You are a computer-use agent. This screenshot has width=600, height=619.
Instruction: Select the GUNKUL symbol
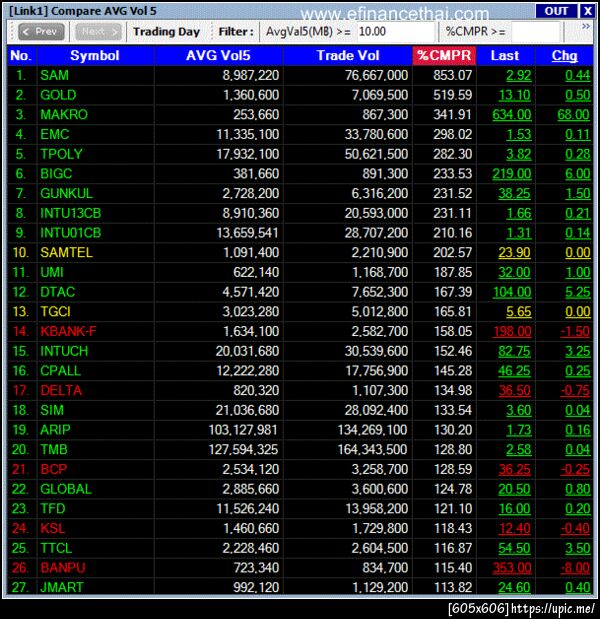click(66, 194)
